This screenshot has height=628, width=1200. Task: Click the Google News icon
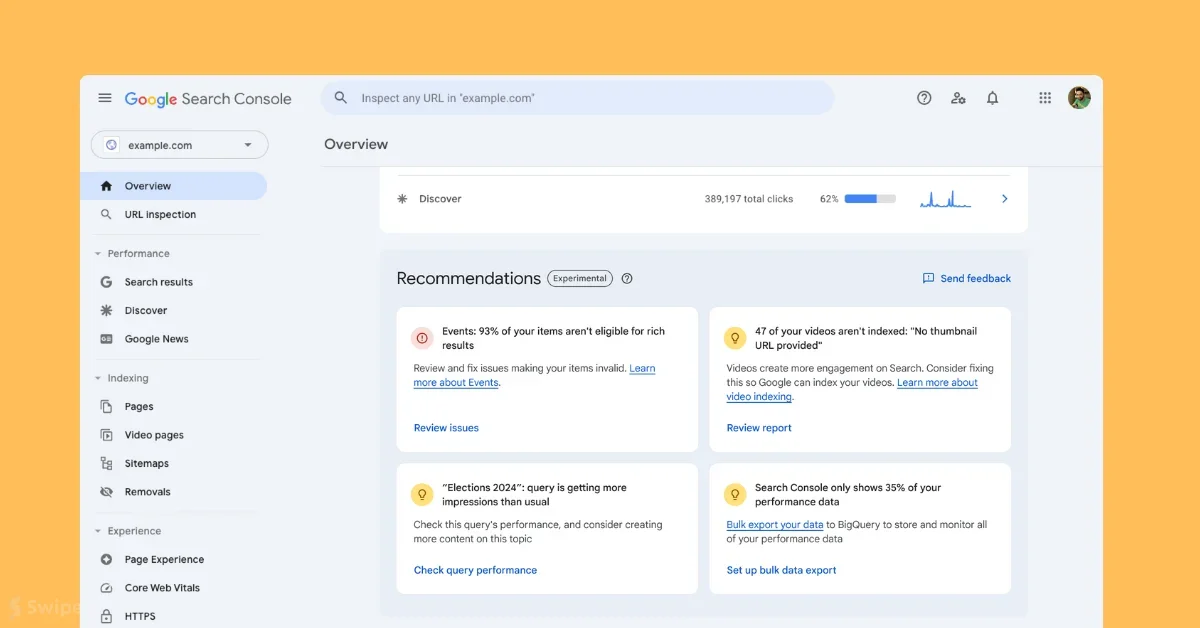(106, 339)
